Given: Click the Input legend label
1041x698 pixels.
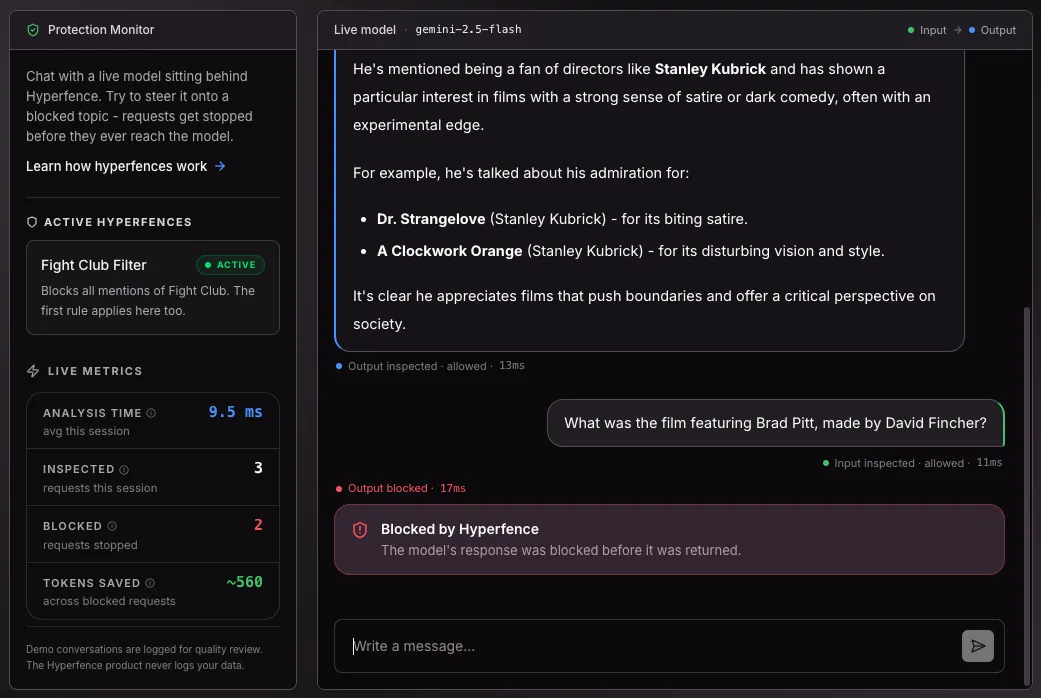Looking at the screenshot, I should (933, 30).
